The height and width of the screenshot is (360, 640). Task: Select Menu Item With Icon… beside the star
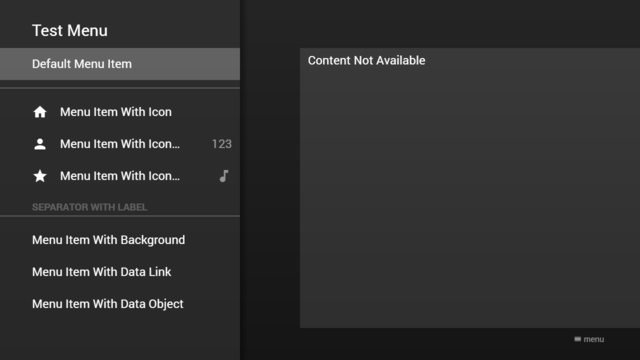click(x=120, y=176)
